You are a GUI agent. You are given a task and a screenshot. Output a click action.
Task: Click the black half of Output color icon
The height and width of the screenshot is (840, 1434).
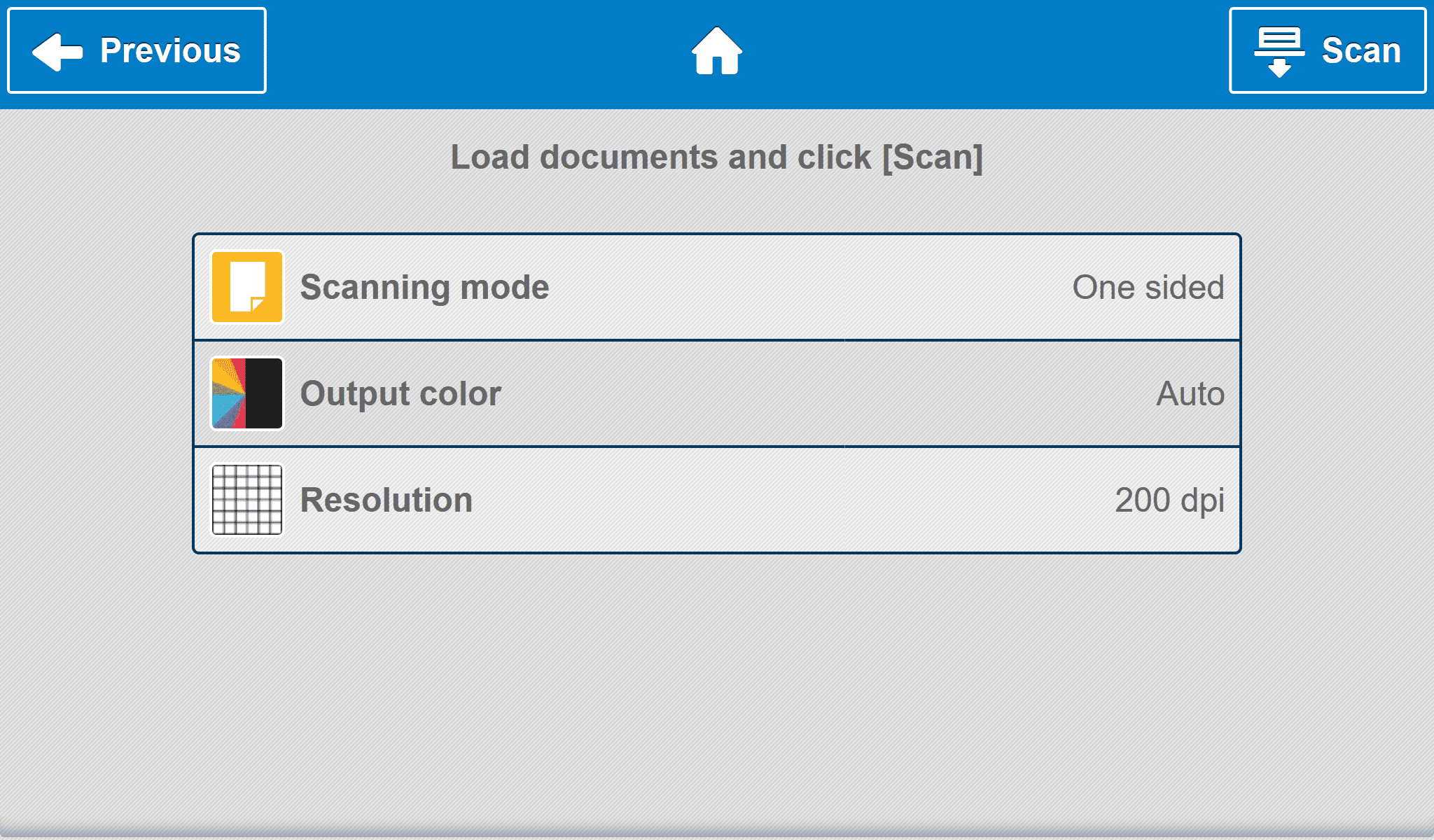(x=265, y=393)
